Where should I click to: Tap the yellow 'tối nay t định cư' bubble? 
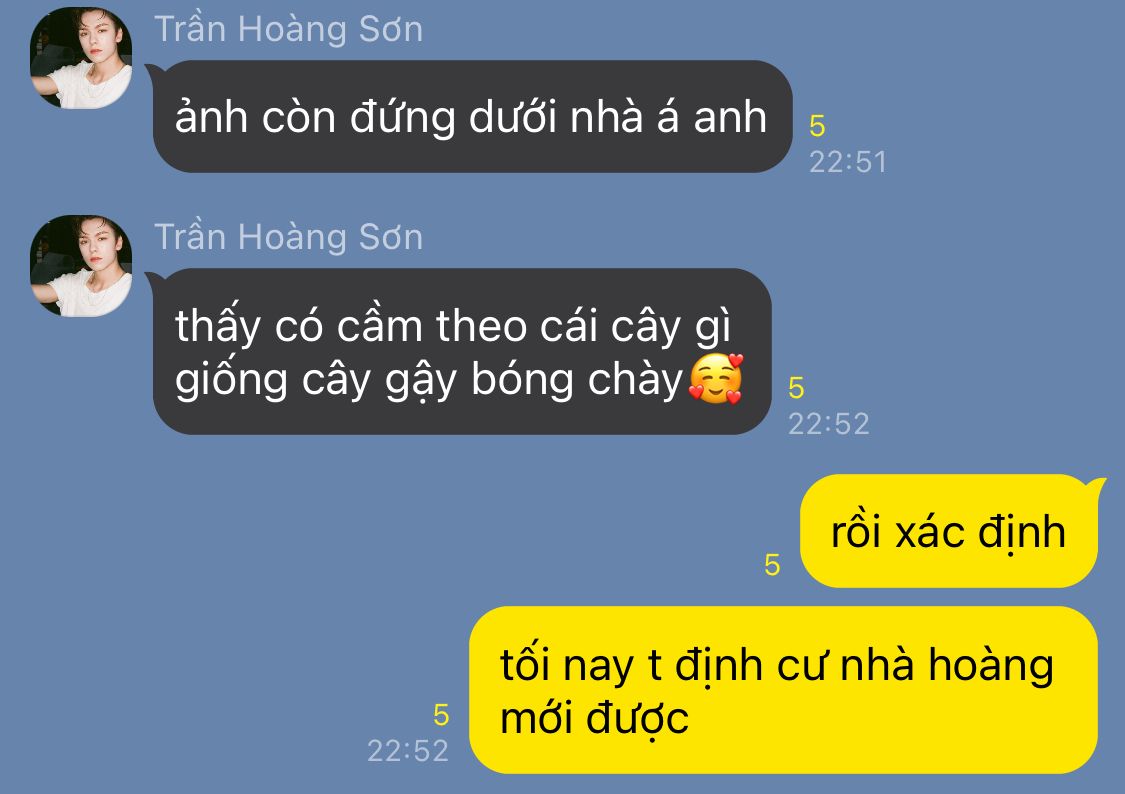point(783,690)
